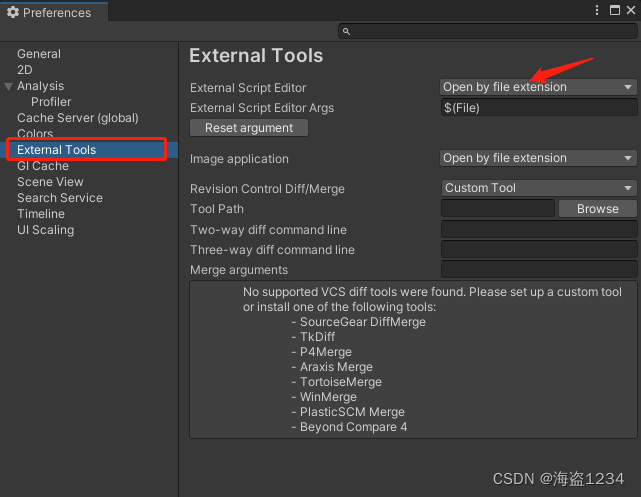Open GI Cache preferences

pos(43,166)
